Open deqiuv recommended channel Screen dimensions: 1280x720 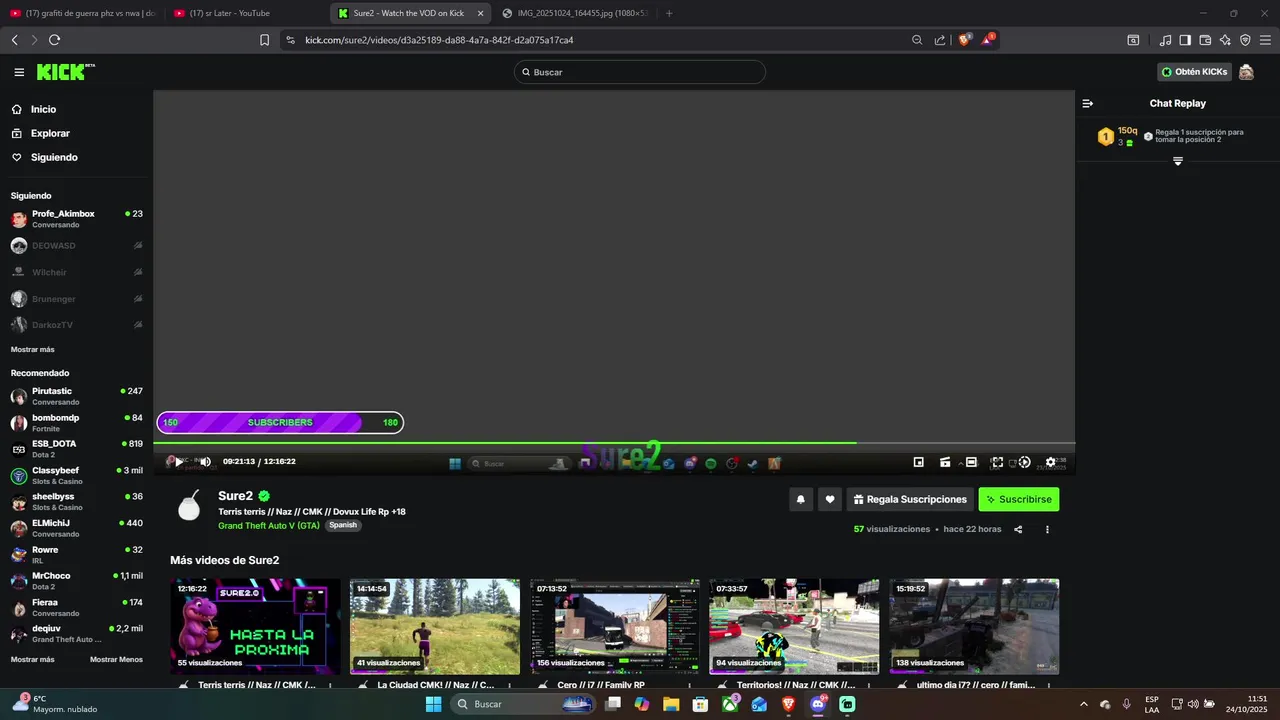pyautogui.click(x=77, y=634)
